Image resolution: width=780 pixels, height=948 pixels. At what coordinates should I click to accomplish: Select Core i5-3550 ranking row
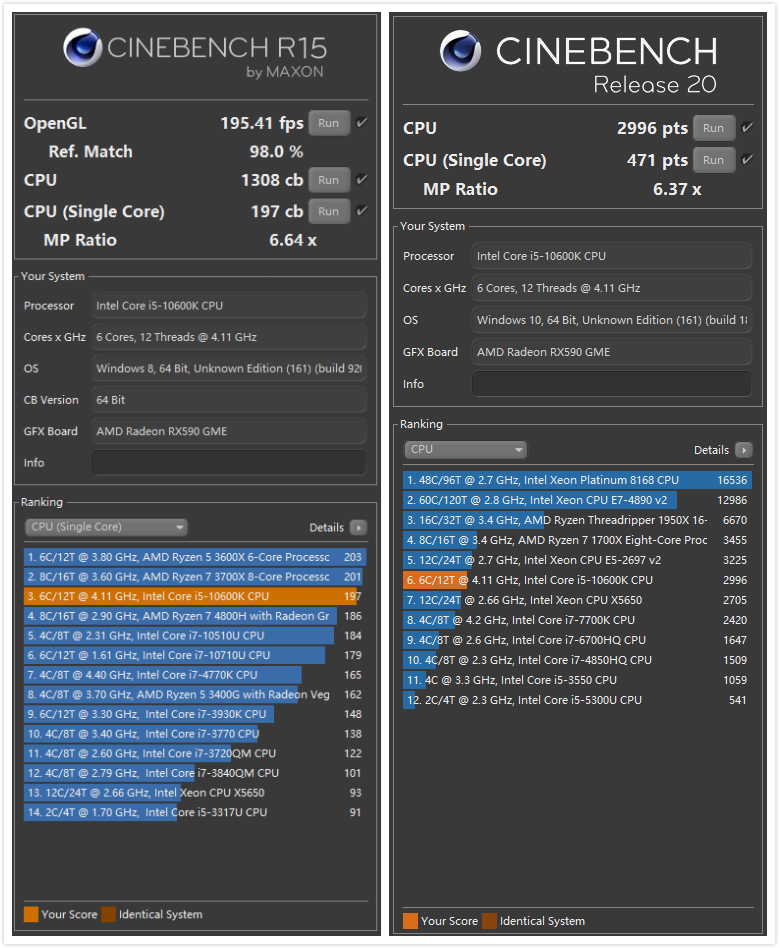(x=577, y=680)
